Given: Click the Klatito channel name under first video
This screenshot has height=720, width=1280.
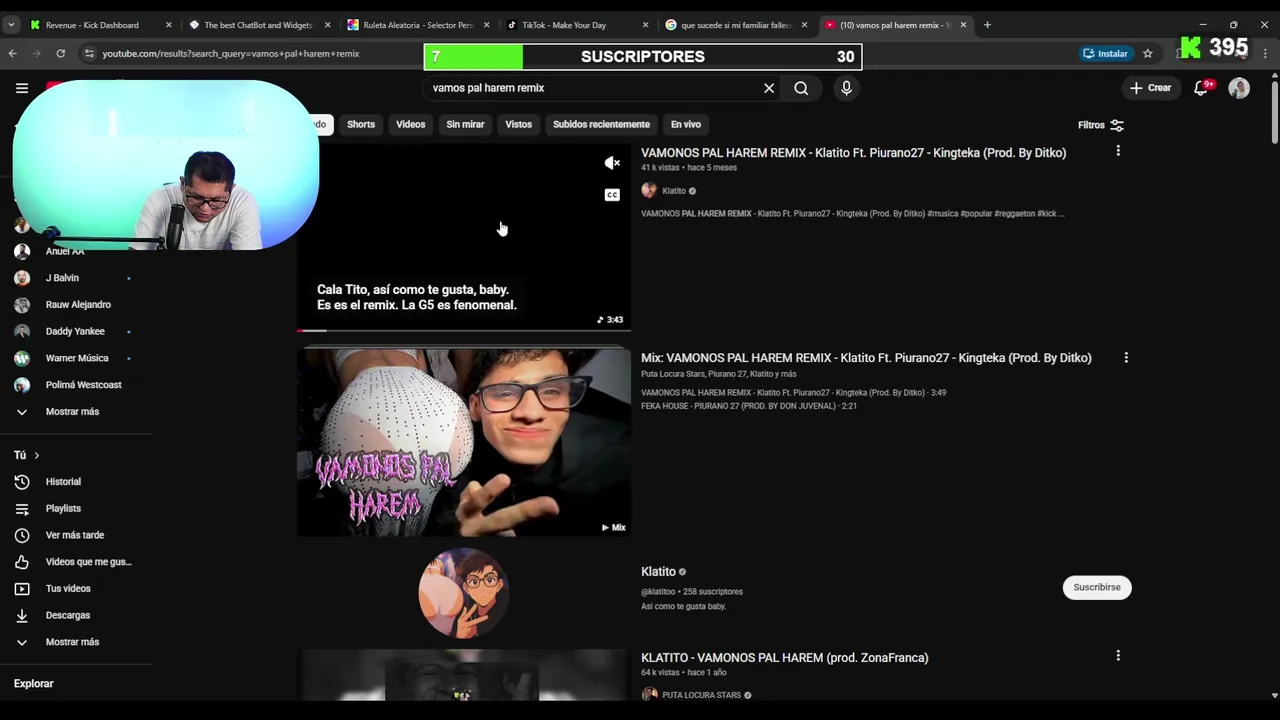Looking at the screenshot, I should [674, 191].
